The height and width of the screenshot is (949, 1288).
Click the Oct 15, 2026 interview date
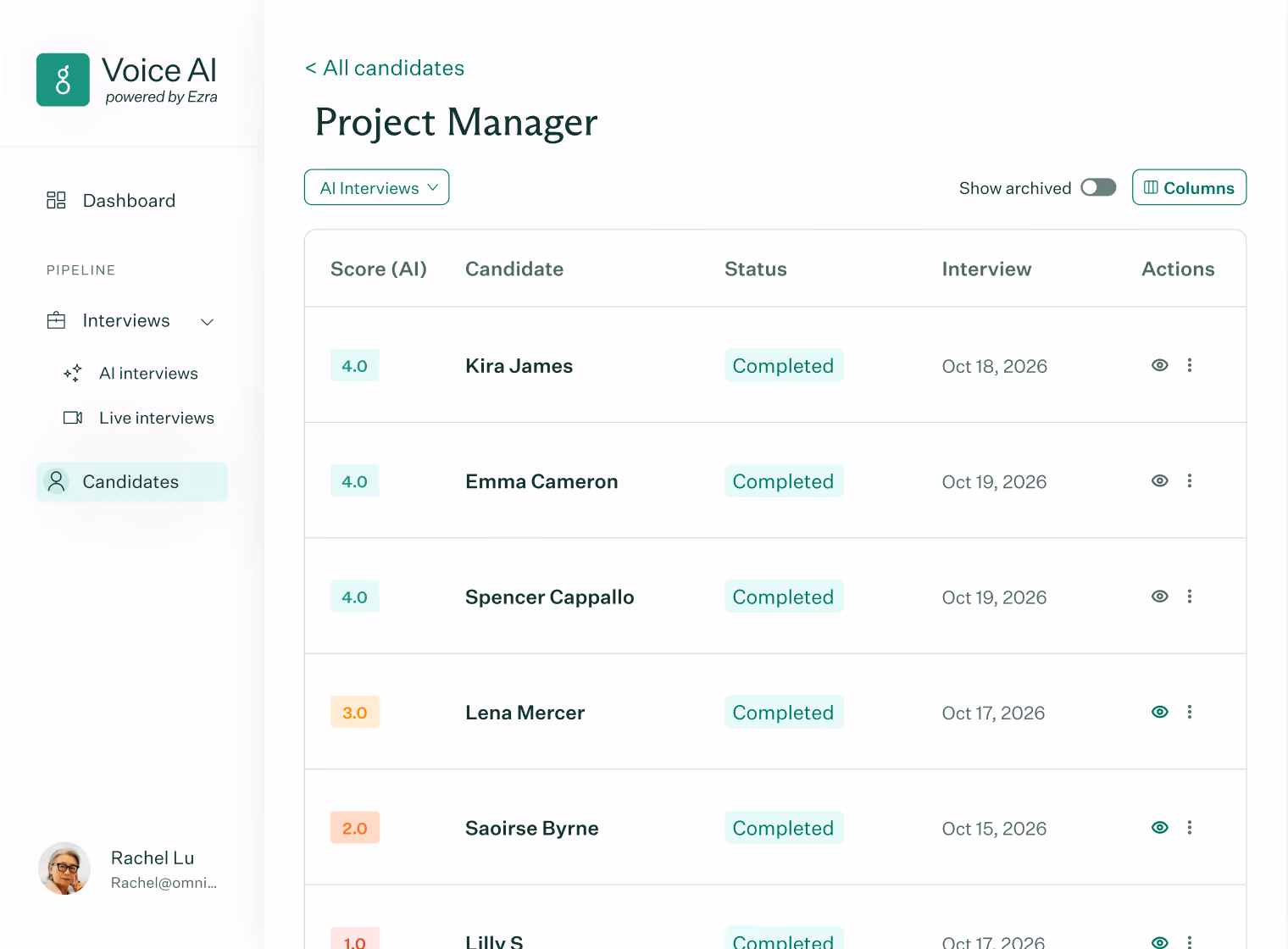tap(994, 829)
